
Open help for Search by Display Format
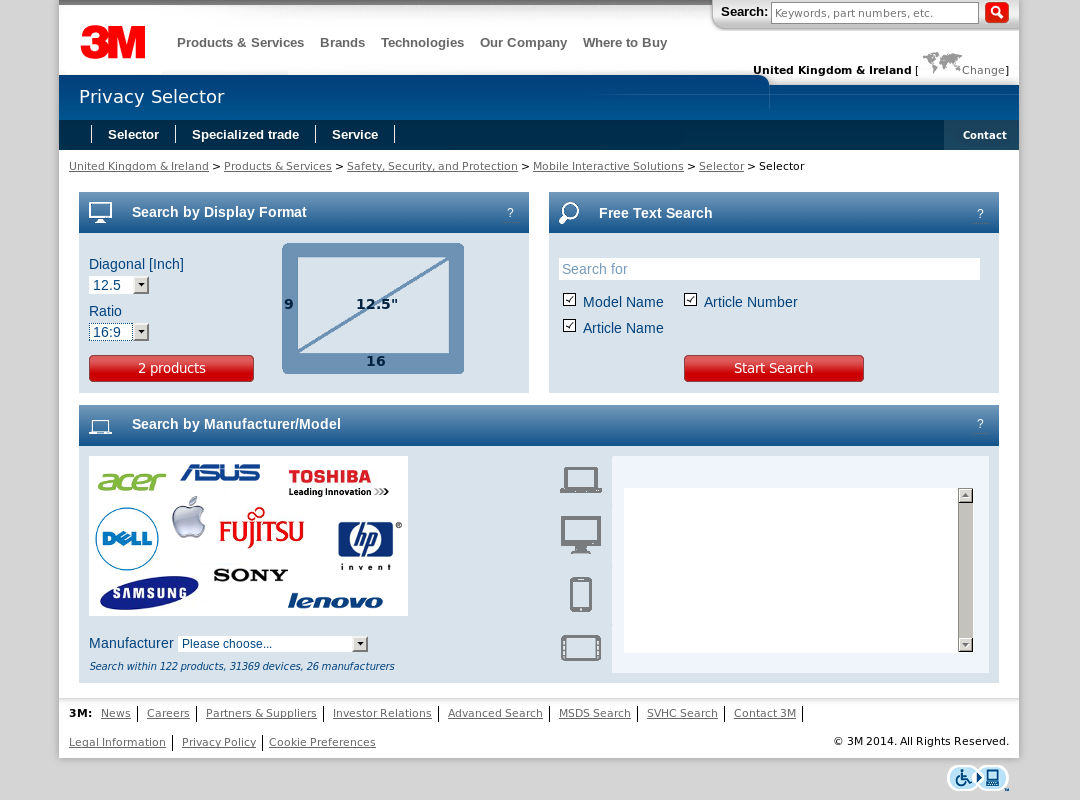(x=510, y=213)
